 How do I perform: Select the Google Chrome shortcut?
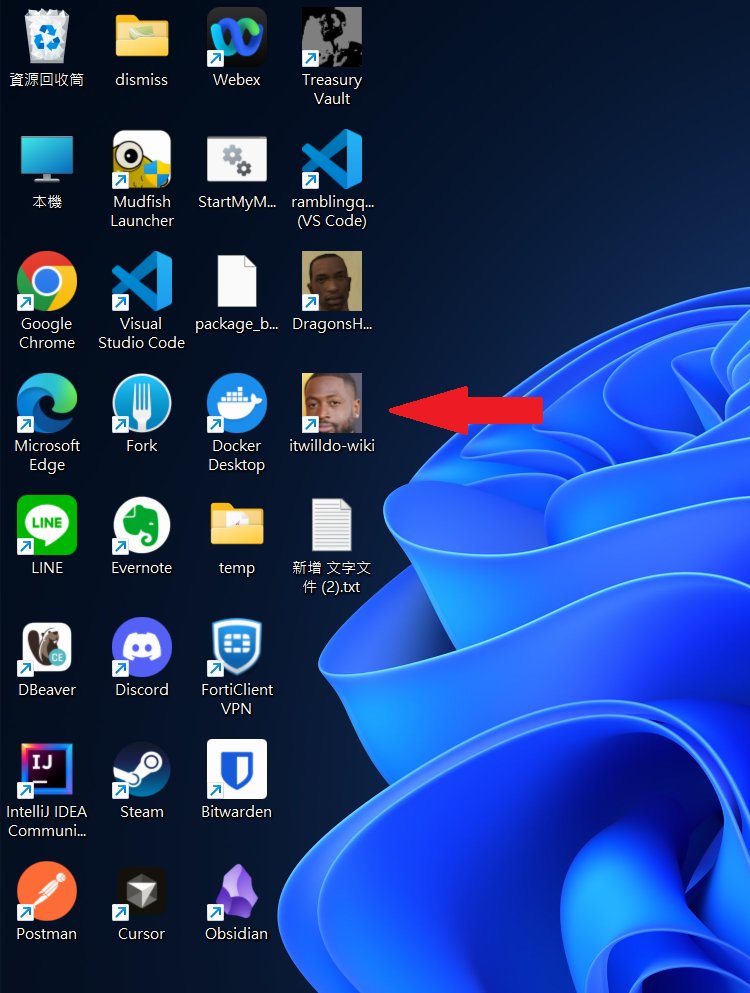(47, 281)
